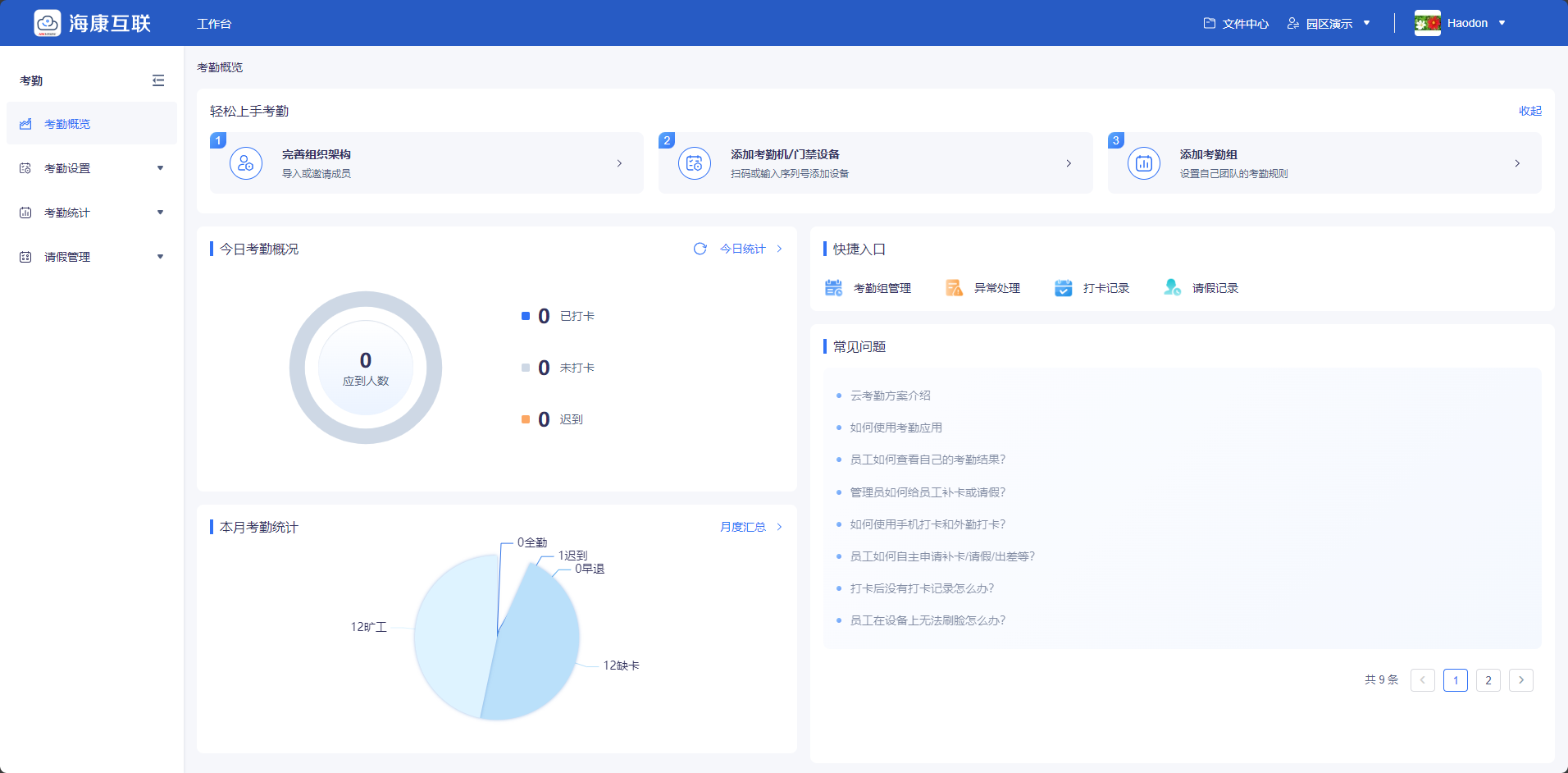Select 考勤概览 in the sidebar
The width and height of the screenshot is (1568, 773).
click(67, 124)
